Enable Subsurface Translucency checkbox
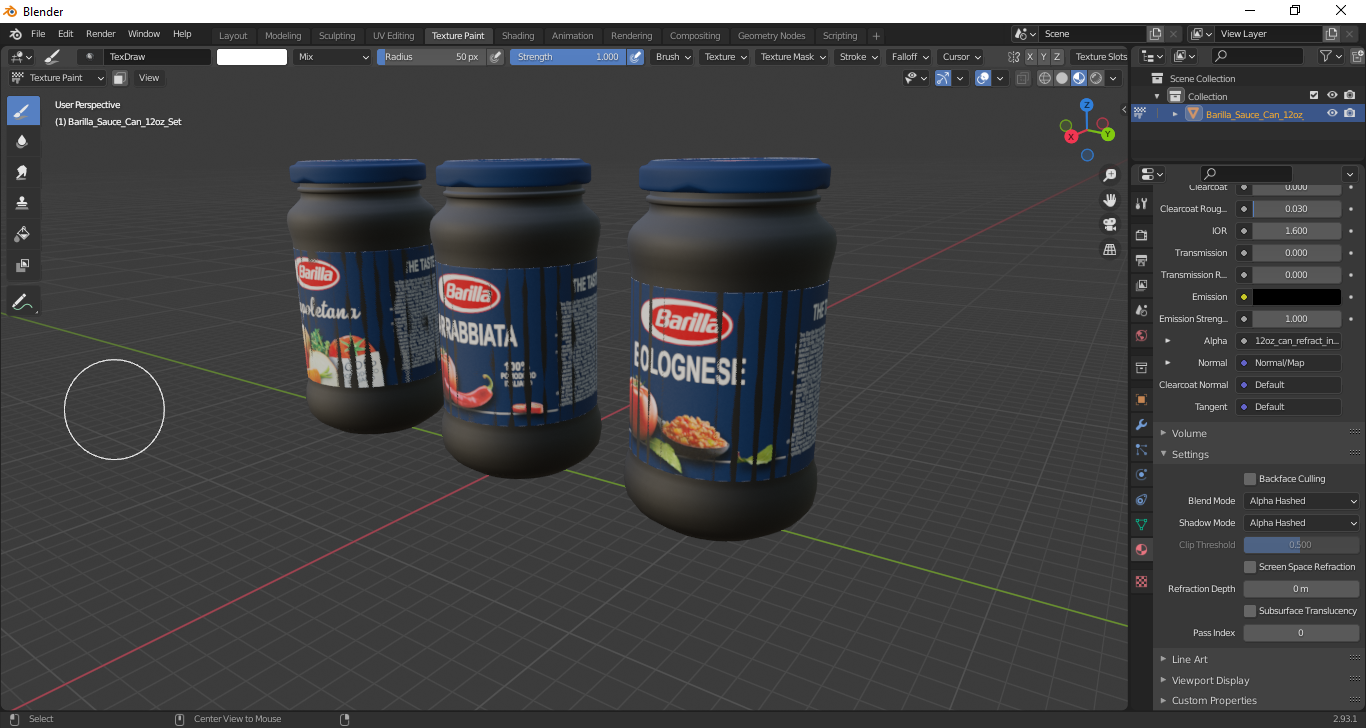The height and width of the screenshot is (728, 1366). (x=1250, y=611)
